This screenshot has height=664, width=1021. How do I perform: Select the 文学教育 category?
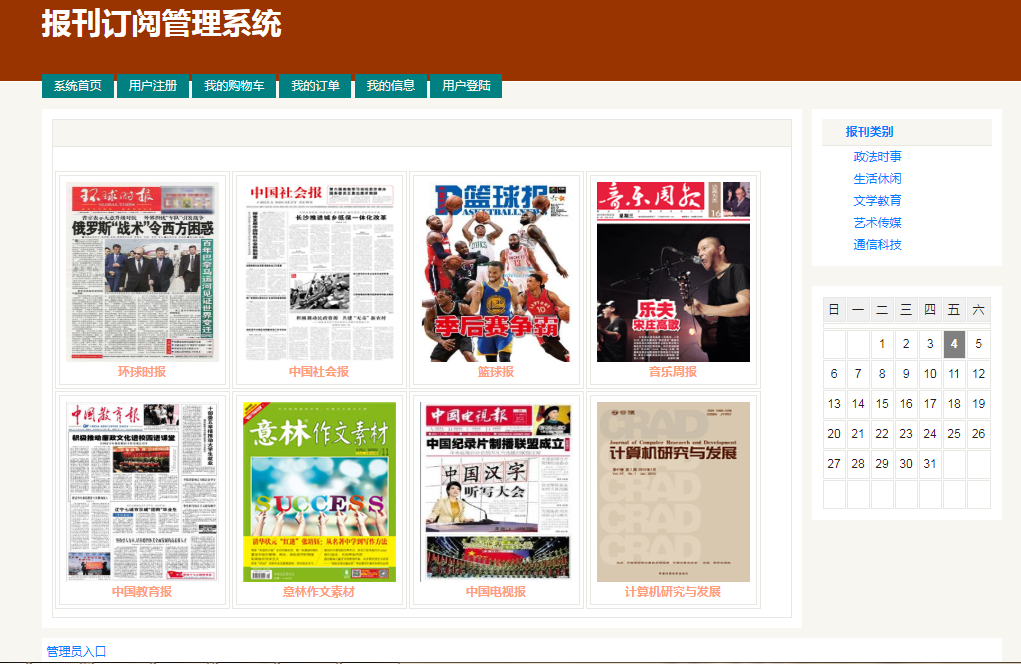pyautogui.click(x=878, y=201)
